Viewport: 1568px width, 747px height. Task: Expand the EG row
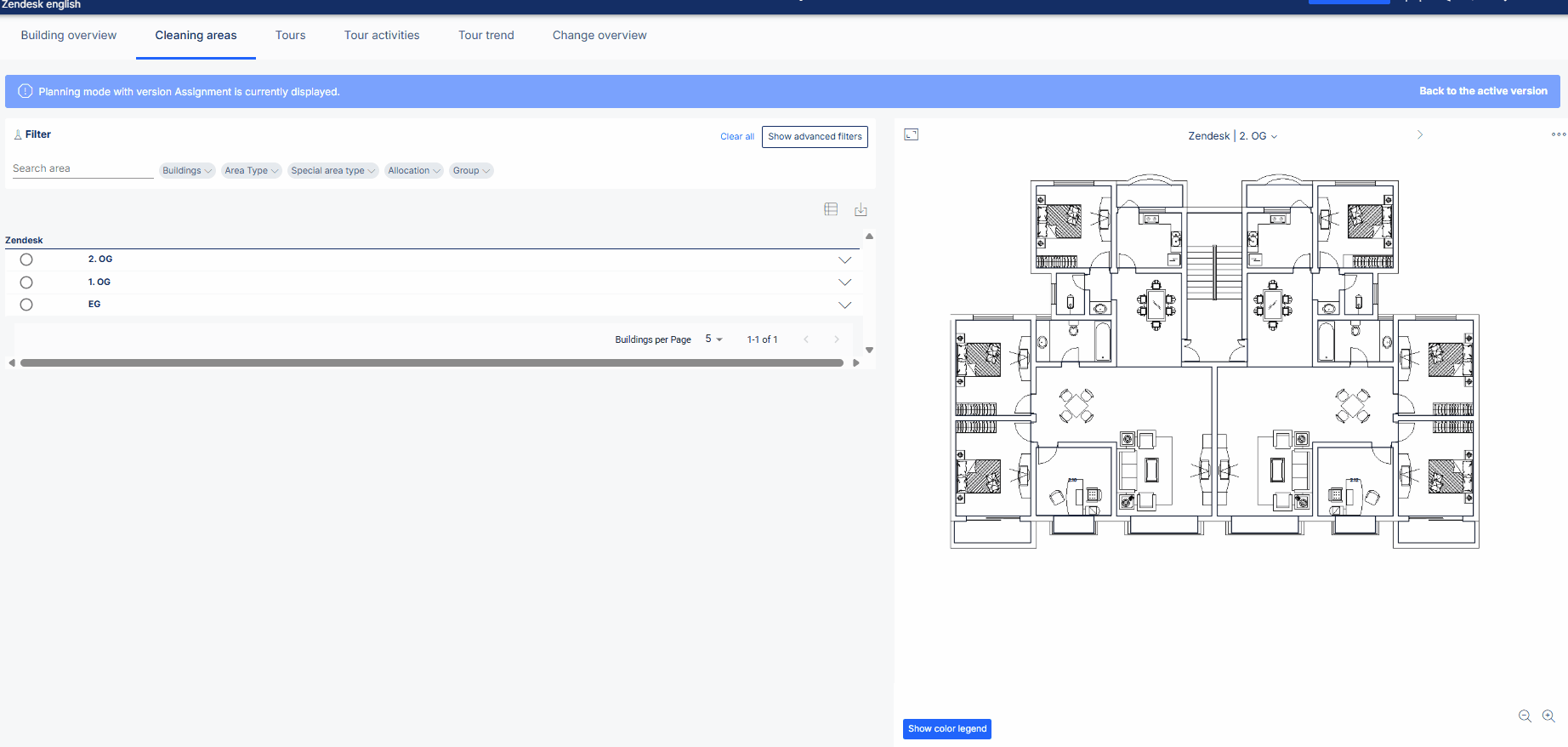point(844,305)
